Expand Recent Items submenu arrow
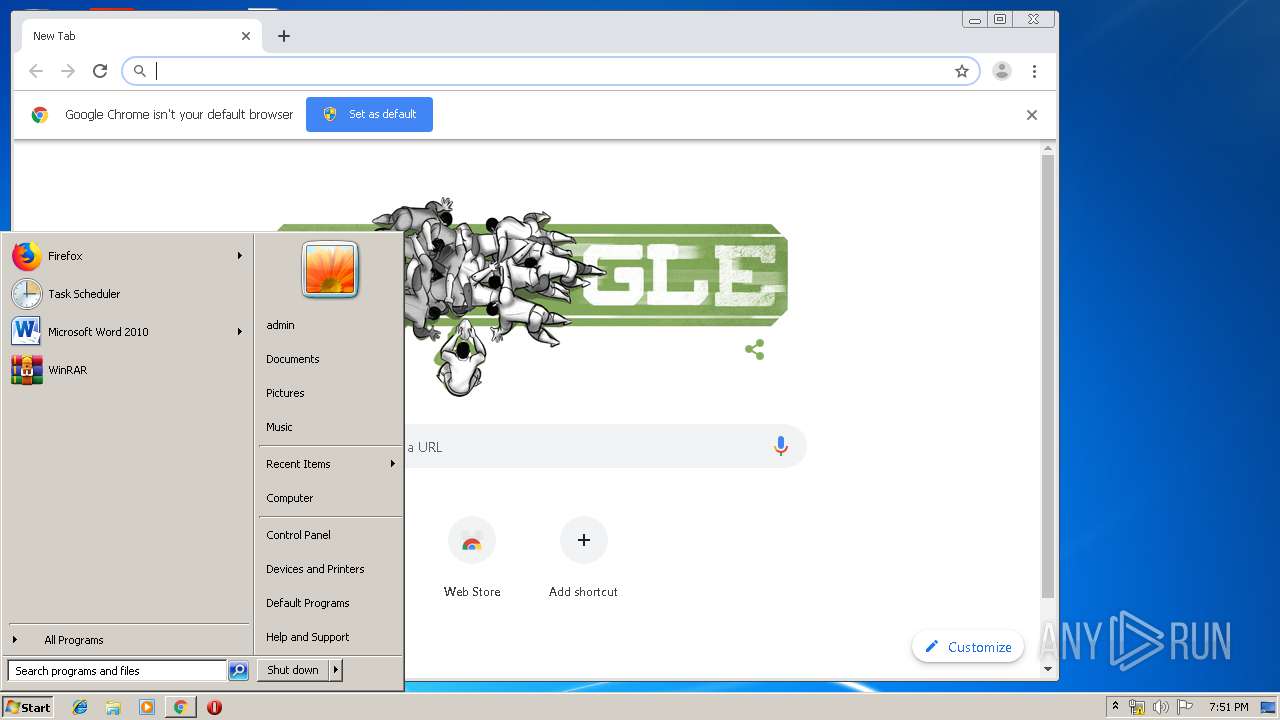 [392, 464]
